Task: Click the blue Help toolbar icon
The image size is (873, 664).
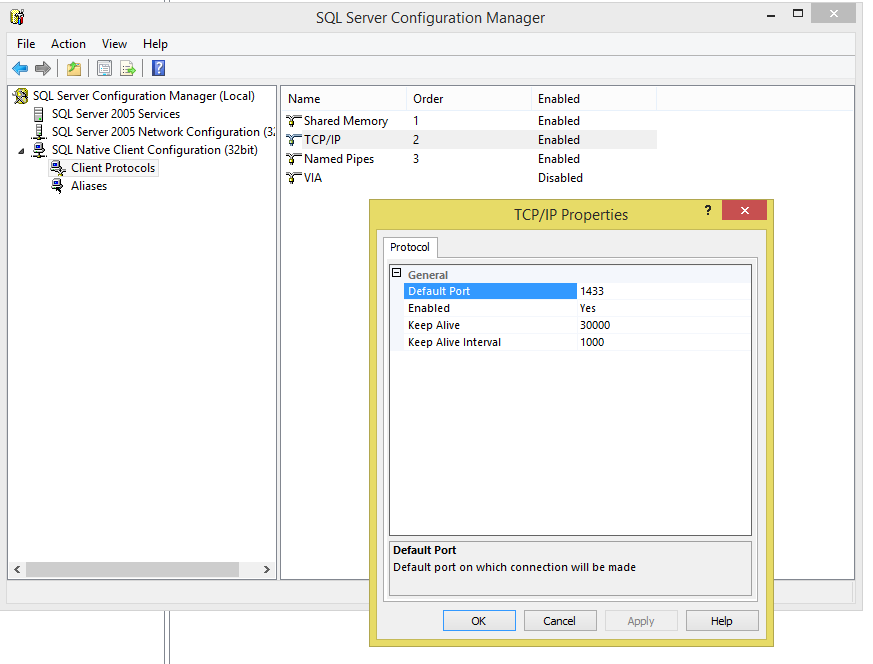Action: [x=159, y=68]
